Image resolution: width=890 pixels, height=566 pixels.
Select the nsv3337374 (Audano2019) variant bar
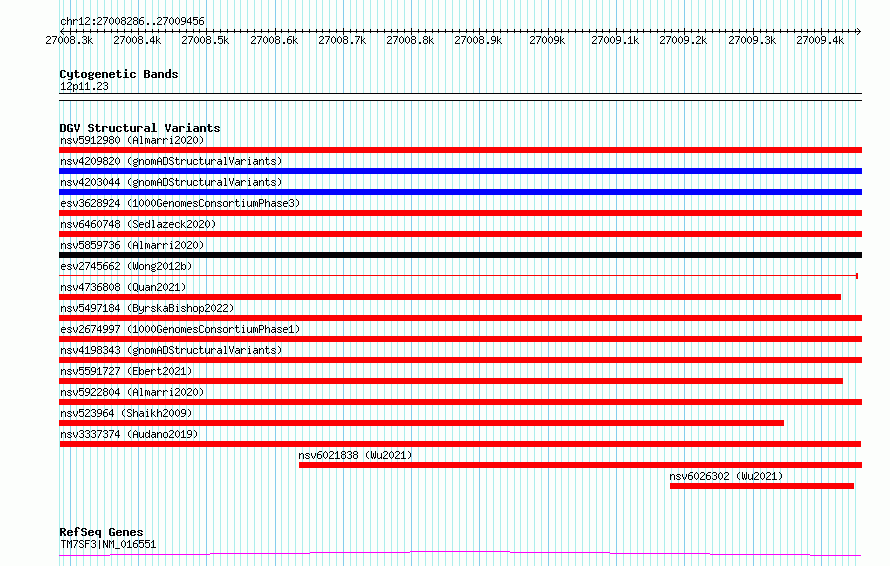(x=460, y=444)
